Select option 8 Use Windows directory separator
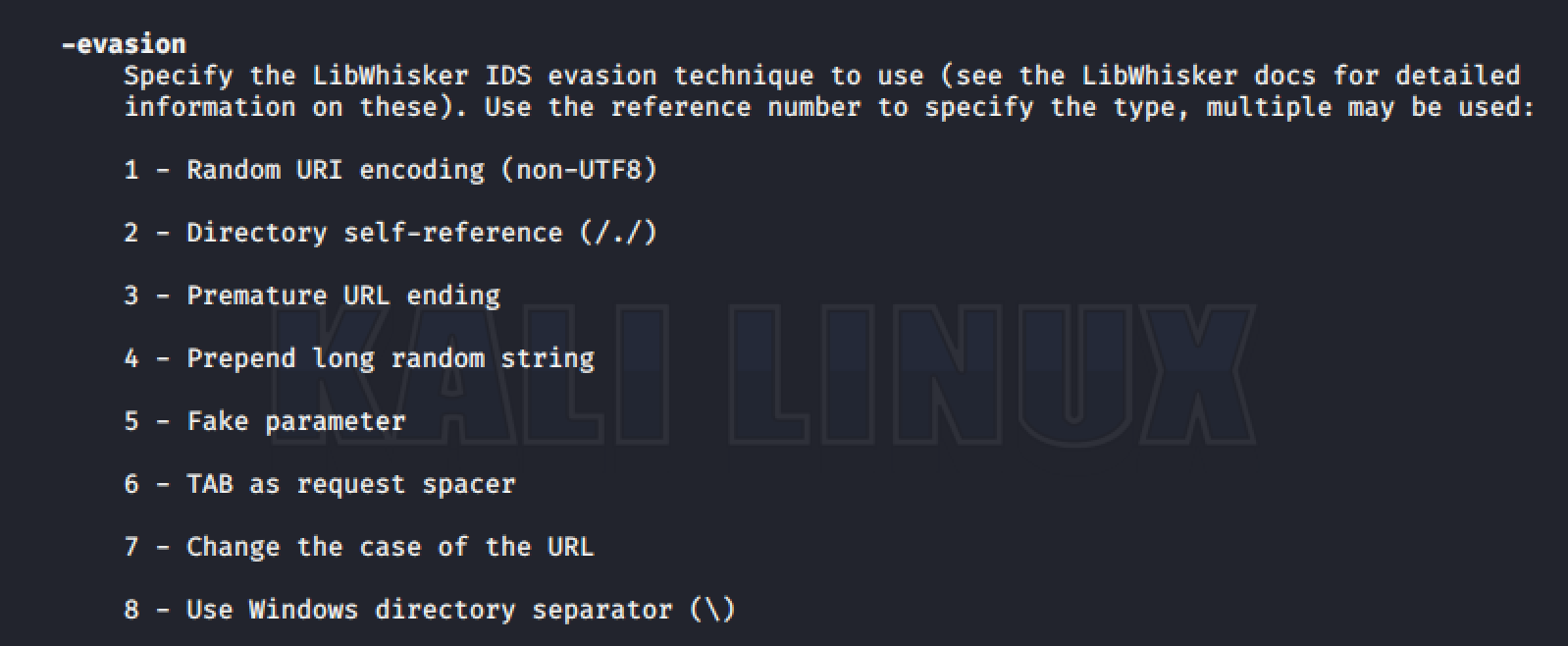The width and height of the screenshot is (1568, 646). pos(429,610)
